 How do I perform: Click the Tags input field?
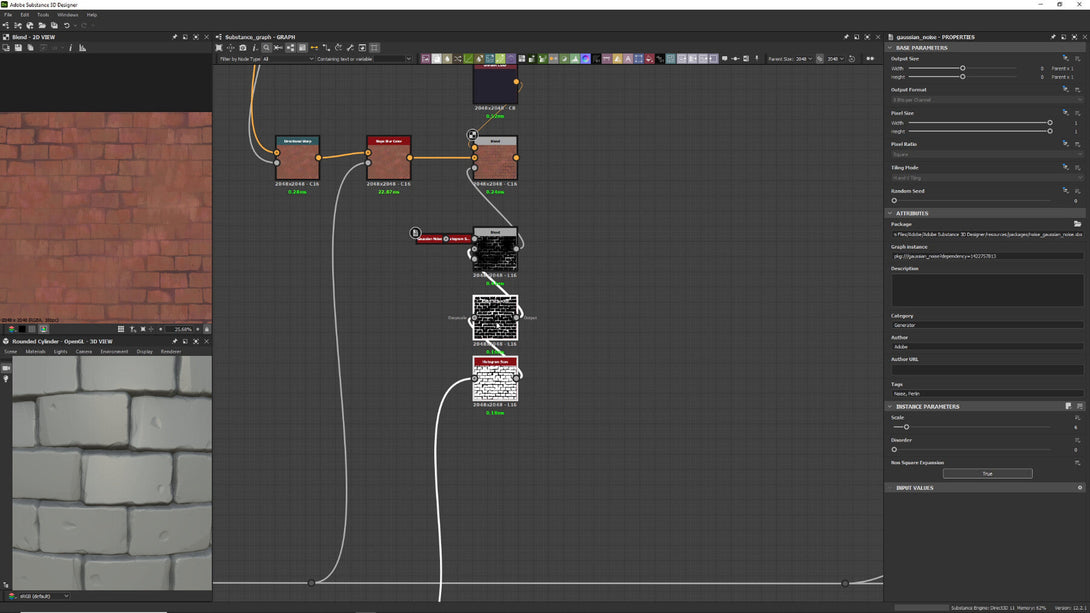tap(987, 393)
